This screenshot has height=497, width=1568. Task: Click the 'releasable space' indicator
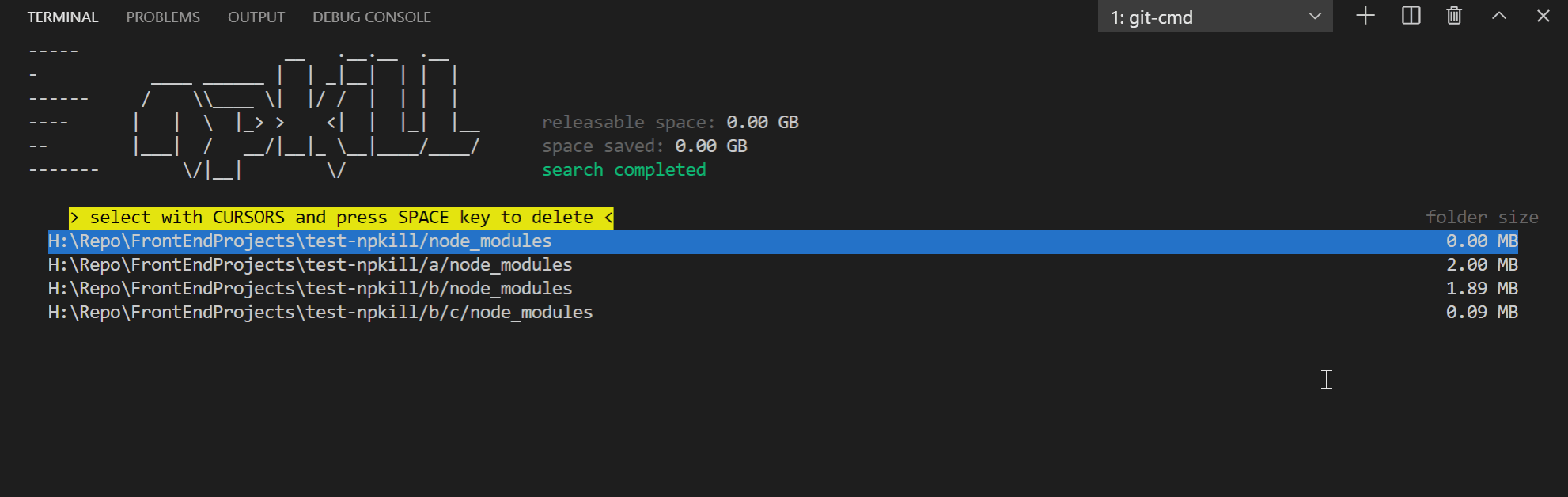[x=668, y=122]
